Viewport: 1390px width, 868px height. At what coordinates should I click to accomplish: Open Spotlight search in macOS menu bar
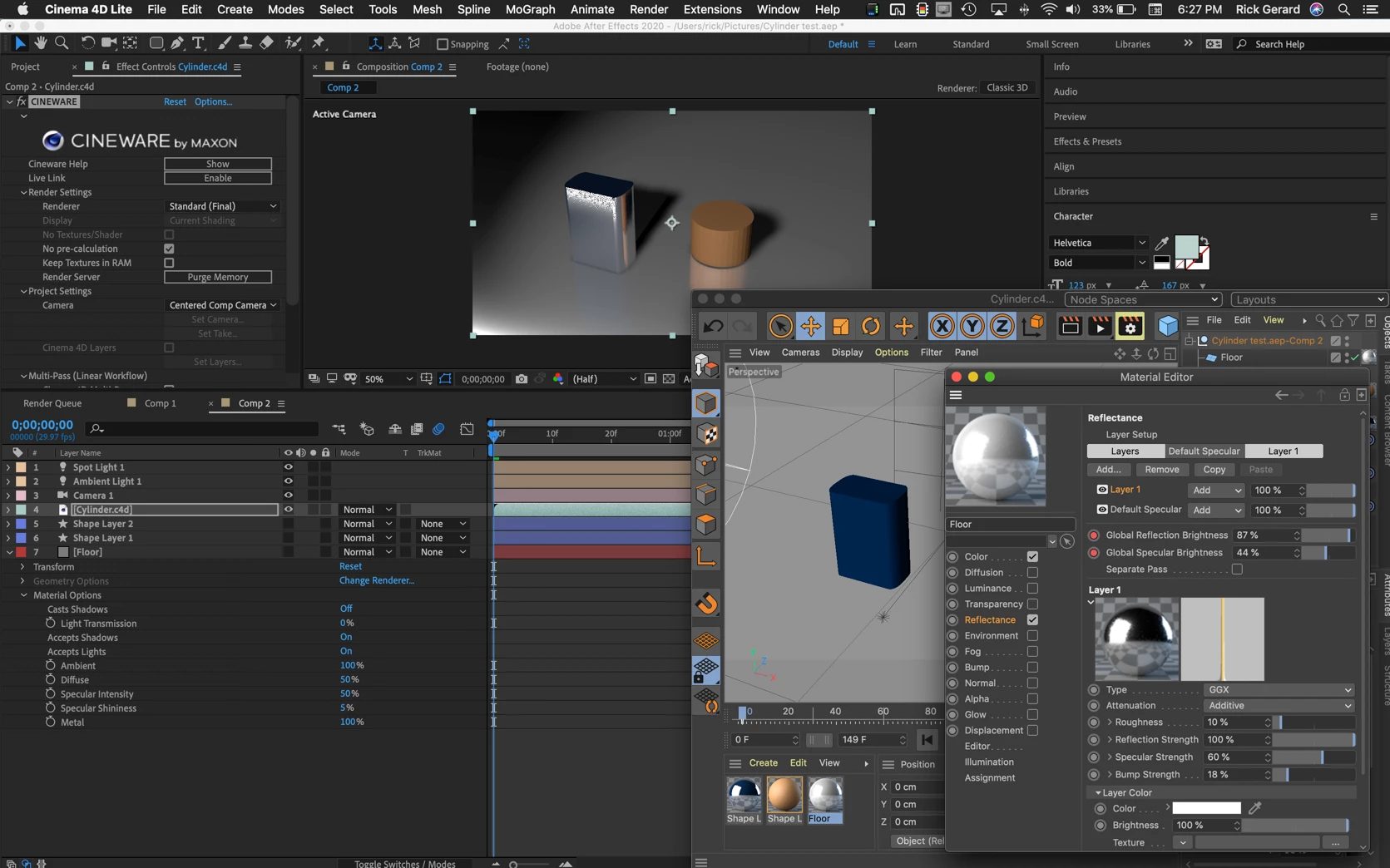pyautogui.click(x=1343, y=9)
